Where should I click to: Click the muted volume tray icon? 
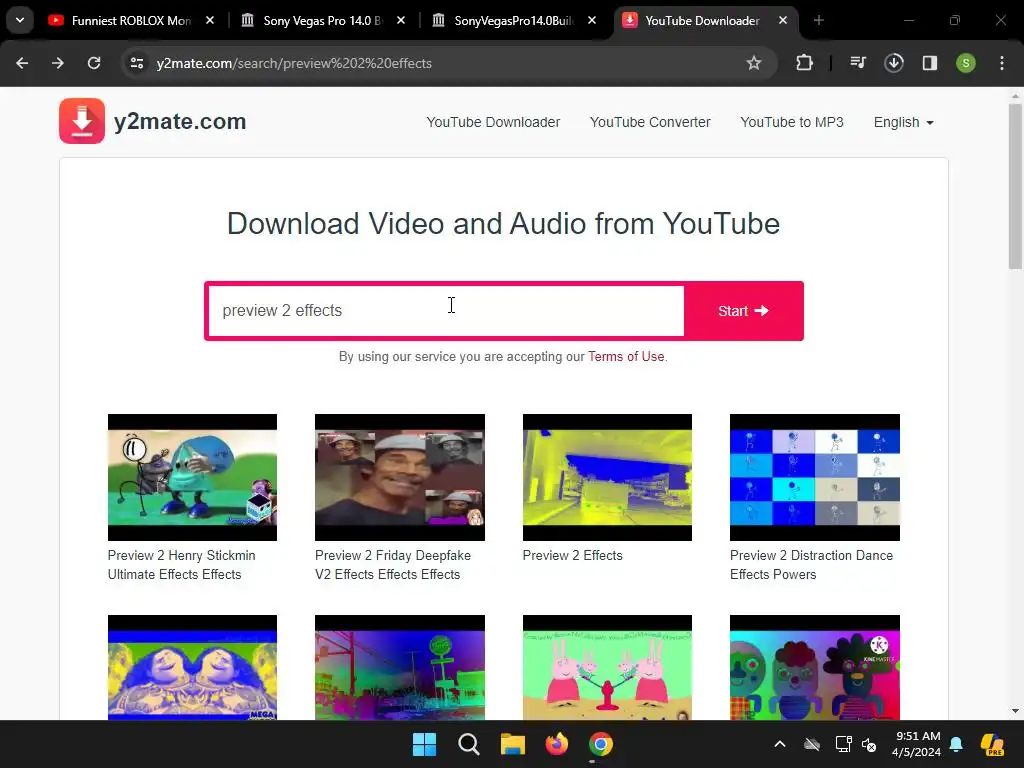[869, 744]
